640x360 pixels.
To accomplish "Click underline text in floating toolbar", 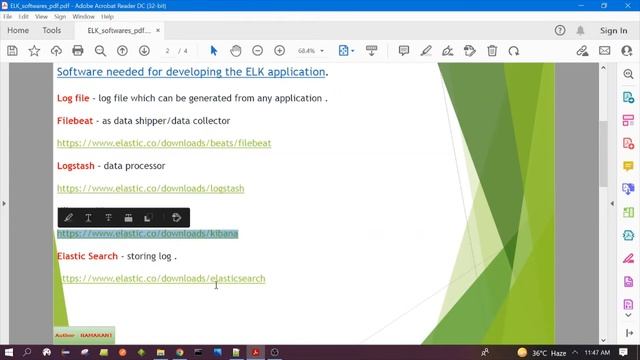I will [88, 218].
